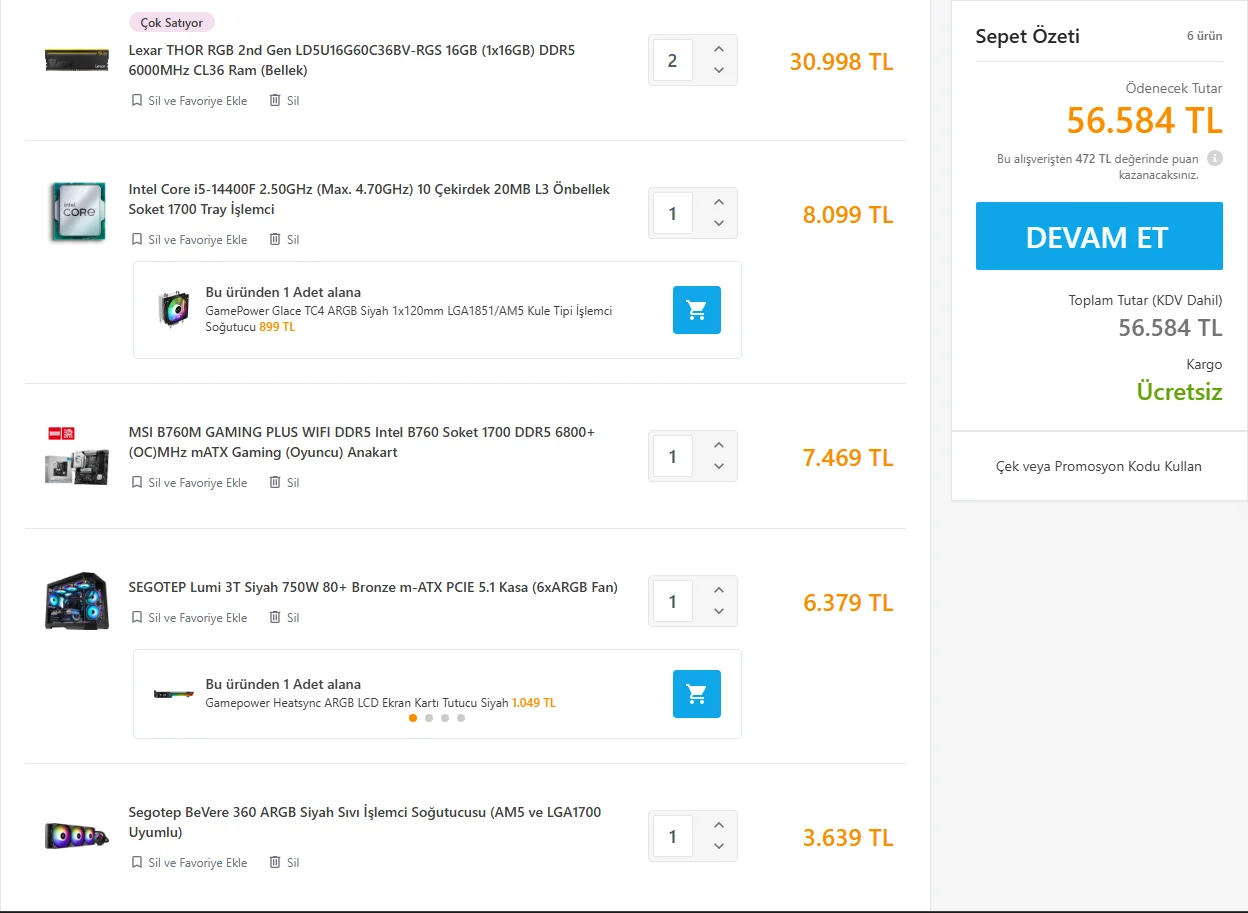This screenshot has height=913, width=1248.
Task: Open Segotep BeVere 360 cooler thumbnail
Action: [x=77, y=835]
